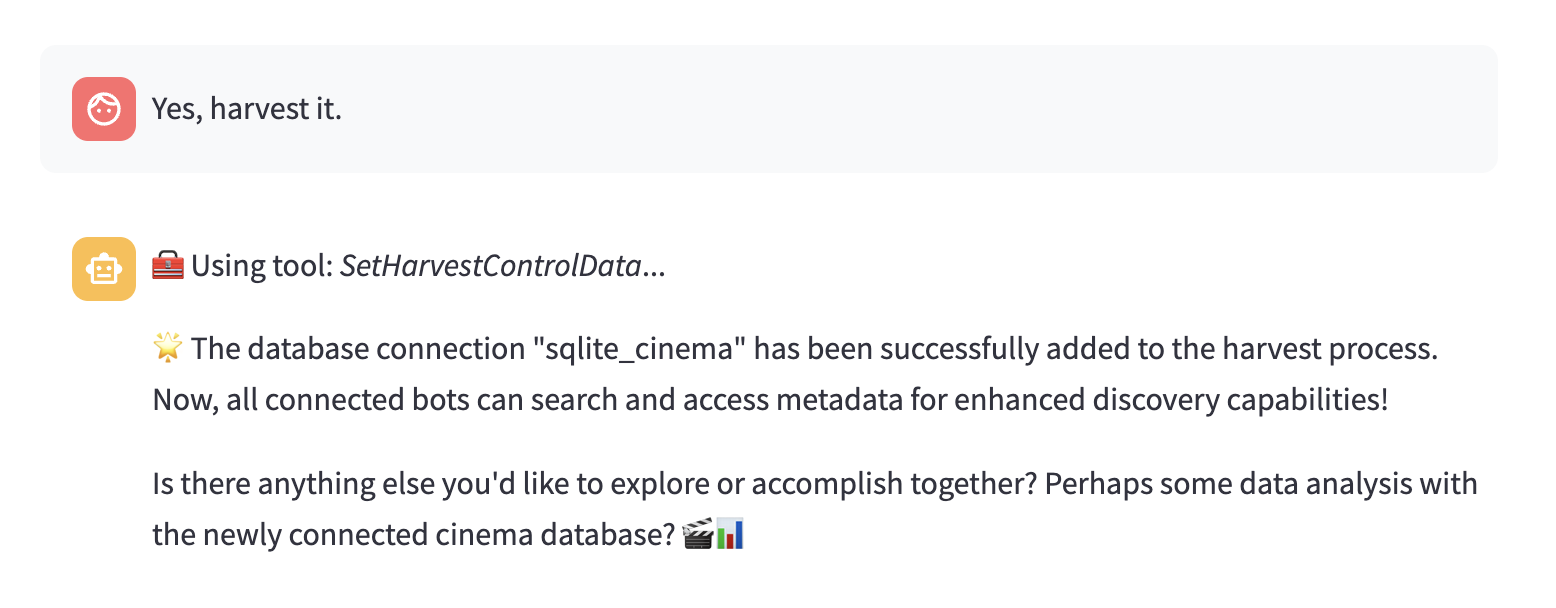Click the star emoji before the confirmation

tap(166, 349)
